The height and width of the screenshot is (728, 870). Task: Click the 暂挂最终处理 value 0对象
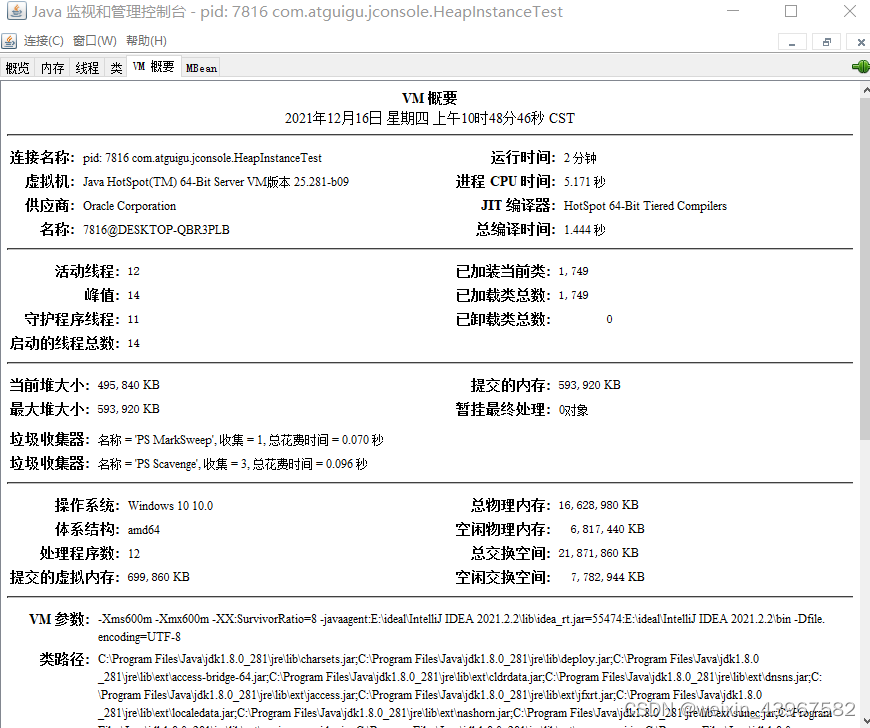coord(573,410)
